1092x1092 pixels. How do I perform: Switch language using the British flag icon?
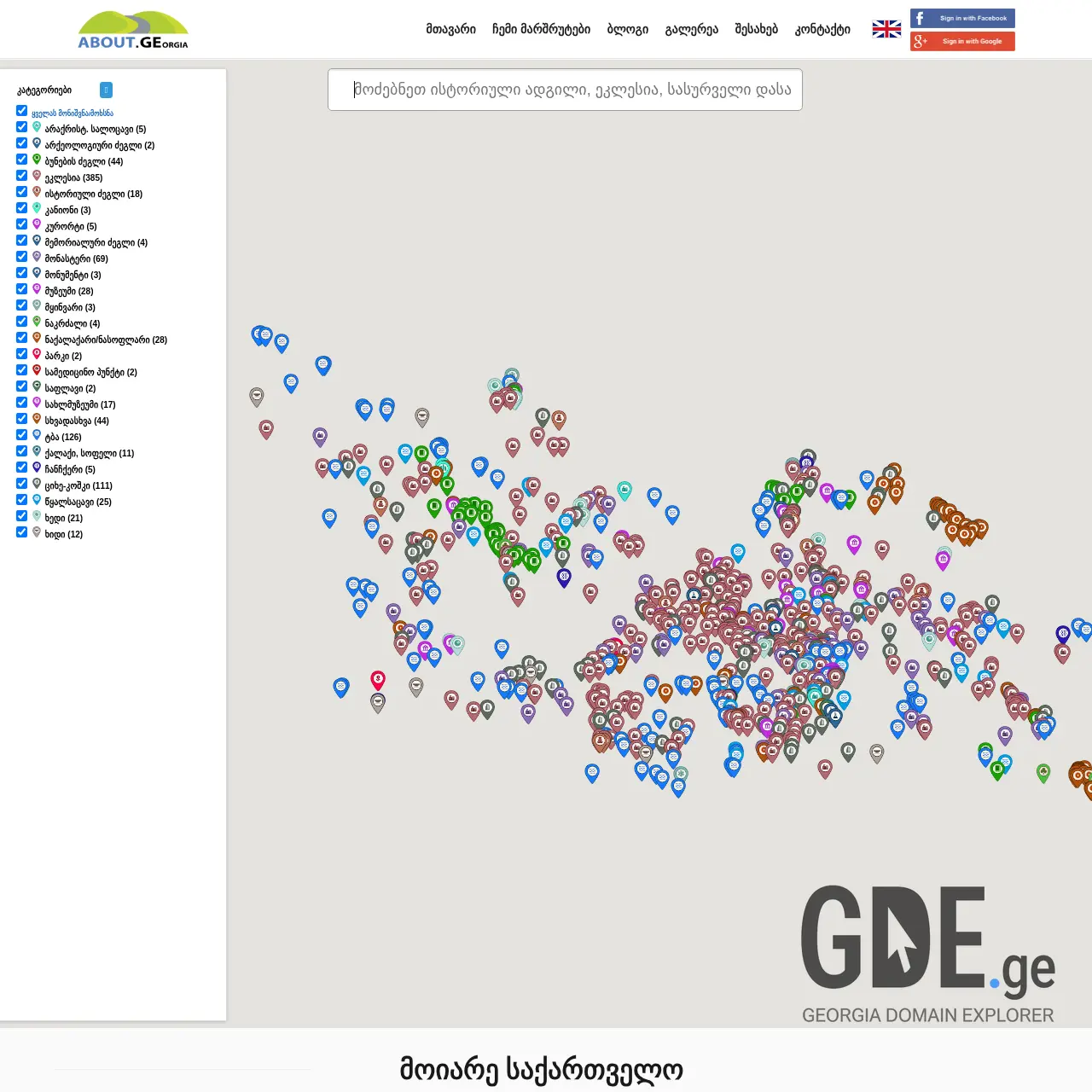pyautogui.click(x=886, y=28)
